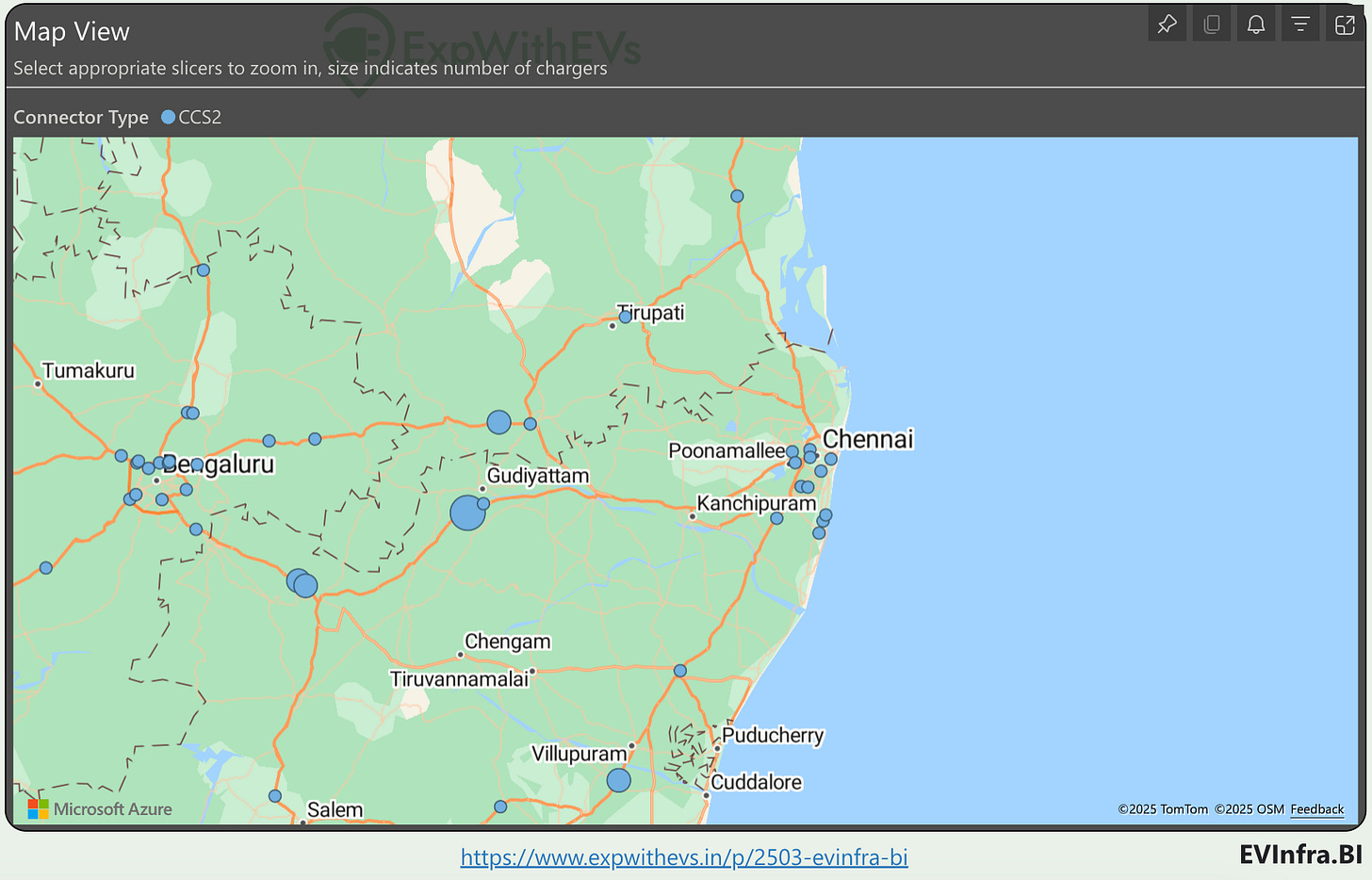Click the slicer instruction subtitle text
This screenshot has height=880, width=1372.
click(310, 68)
